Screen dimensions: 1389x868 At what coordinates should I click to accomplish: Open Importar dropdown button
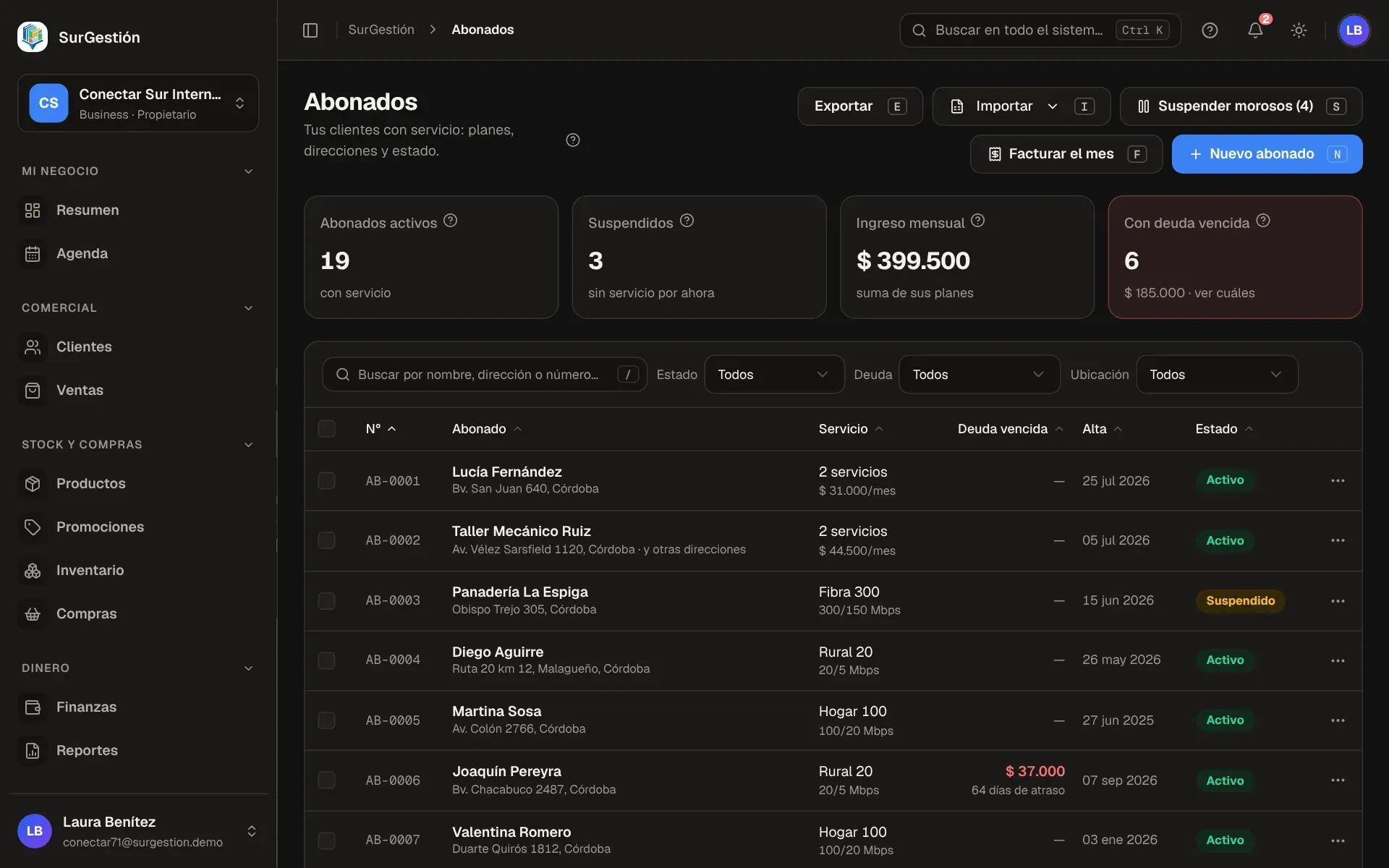1020,106
